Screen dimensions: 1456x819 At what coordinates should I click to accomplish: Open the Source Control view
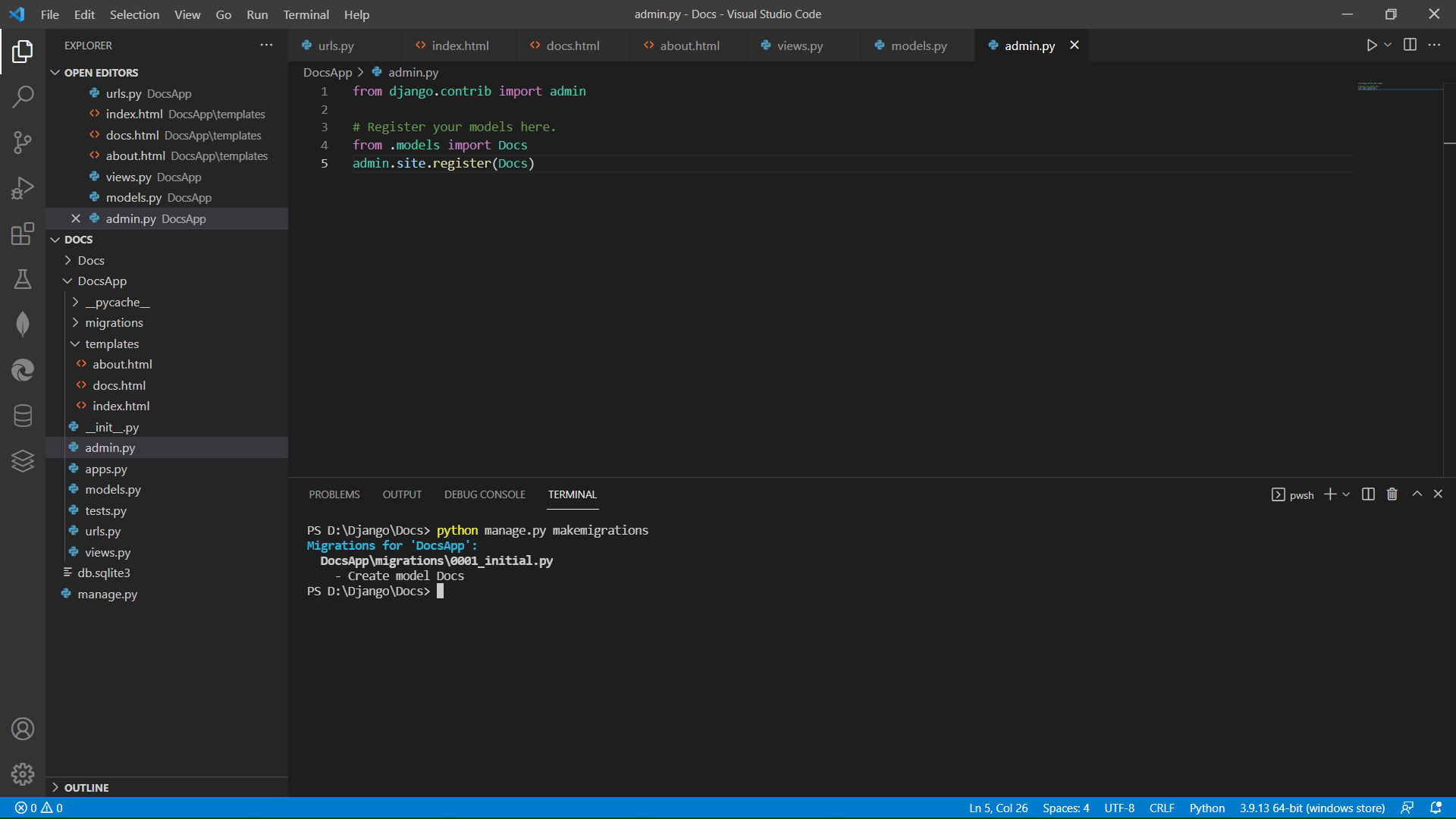click(23, 142)
